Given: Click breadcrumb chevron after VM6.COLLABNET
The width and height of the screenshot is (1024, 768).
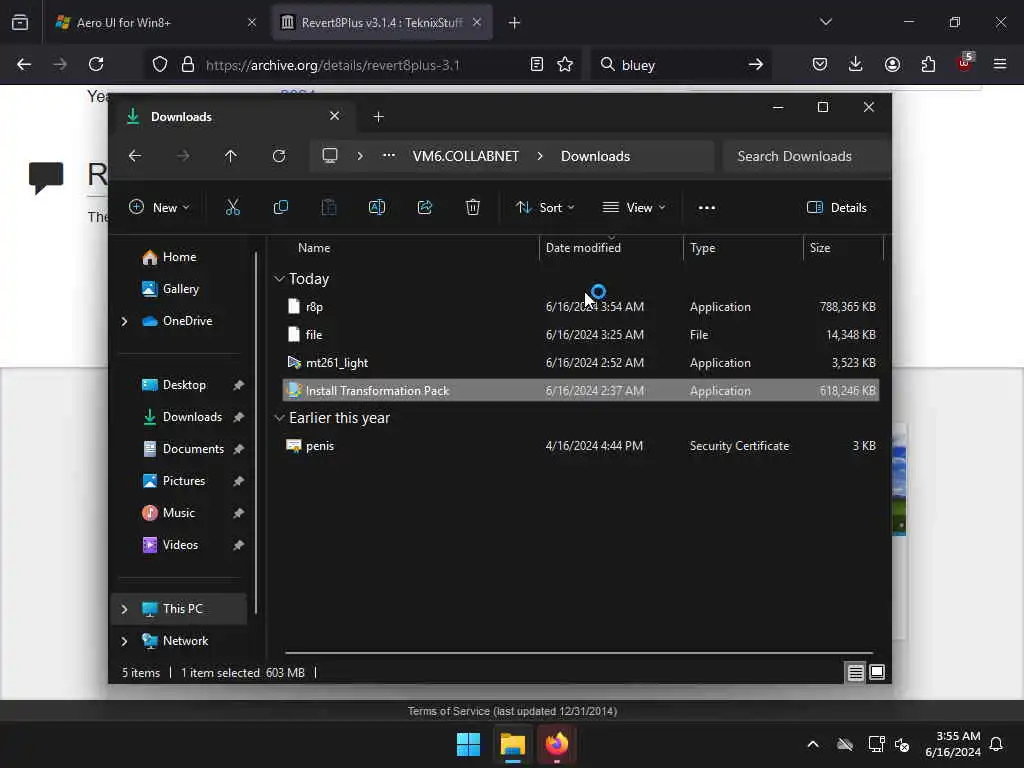Looking at the screenshot, I should click(540, 156).
